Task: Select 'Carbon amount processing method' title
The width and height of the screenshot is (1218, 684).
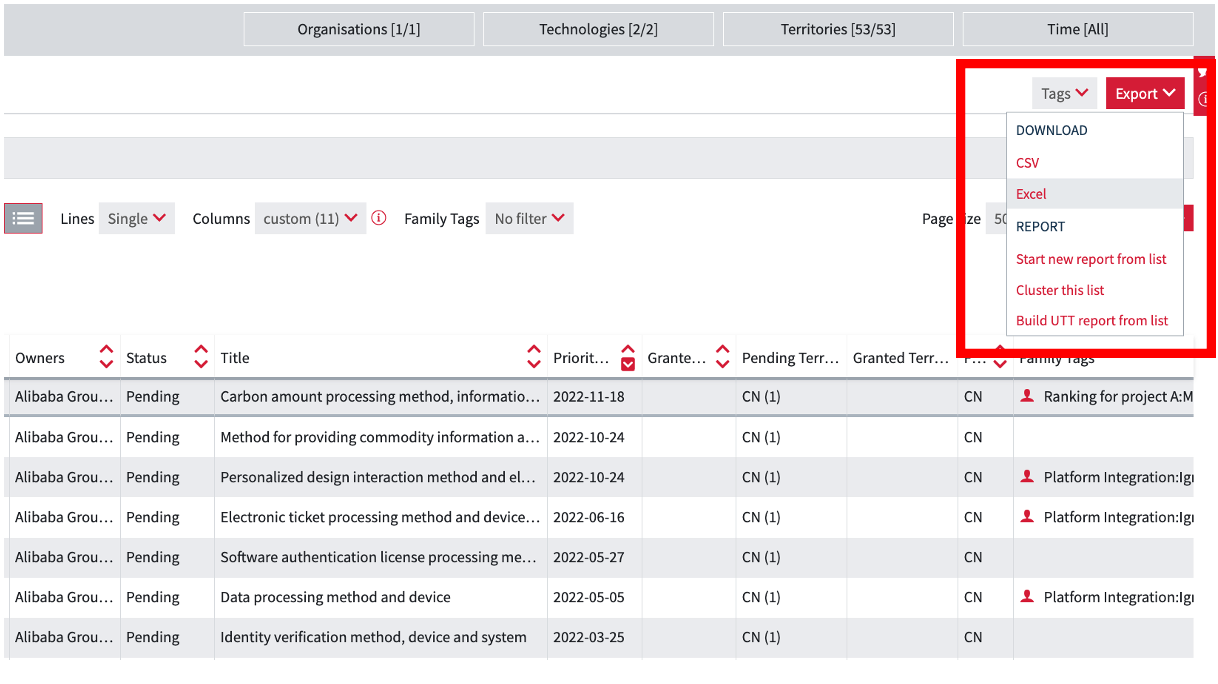Action: pos(380,397)
